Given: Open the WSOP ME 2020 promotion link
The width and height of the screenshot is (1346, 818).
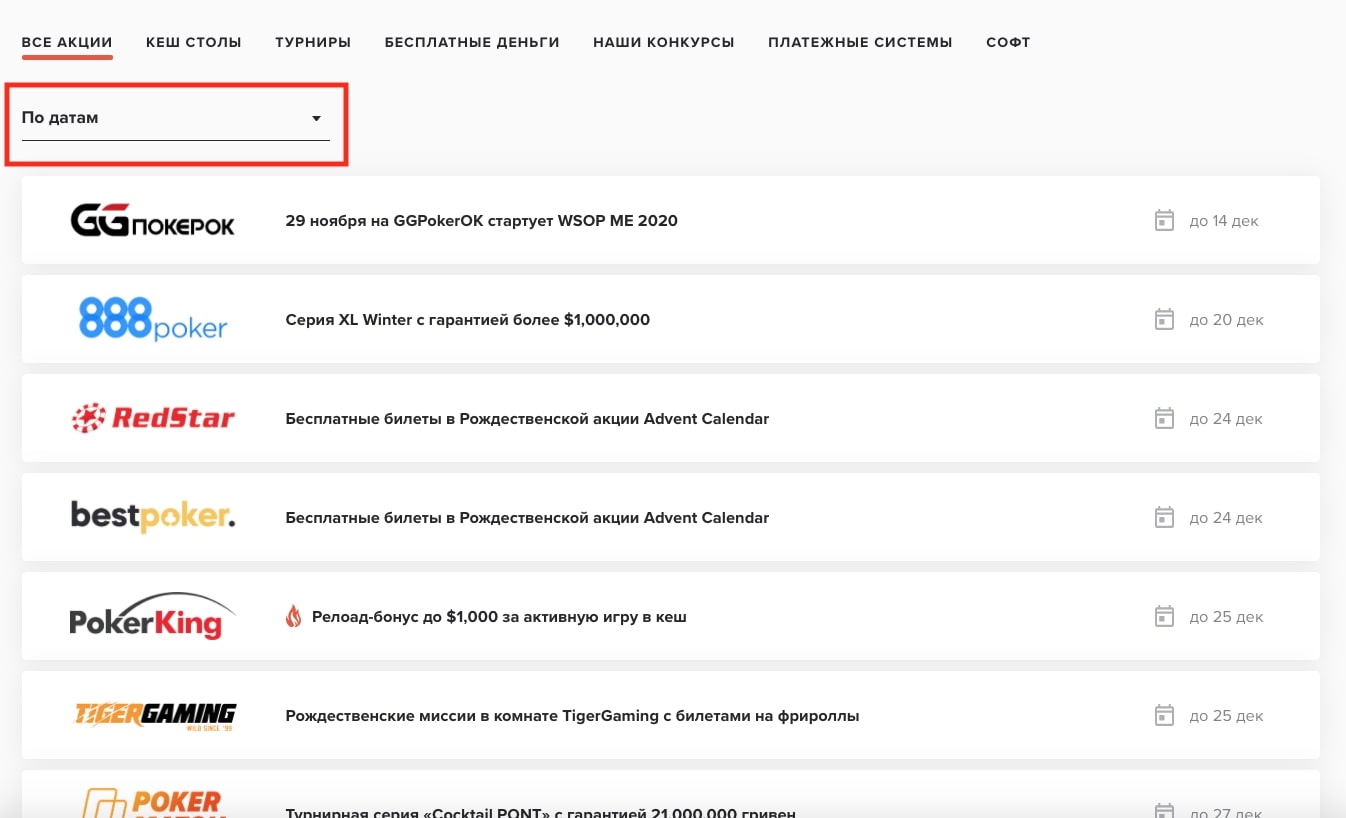Looking at the screenshot, I should [x=481, y=220].
